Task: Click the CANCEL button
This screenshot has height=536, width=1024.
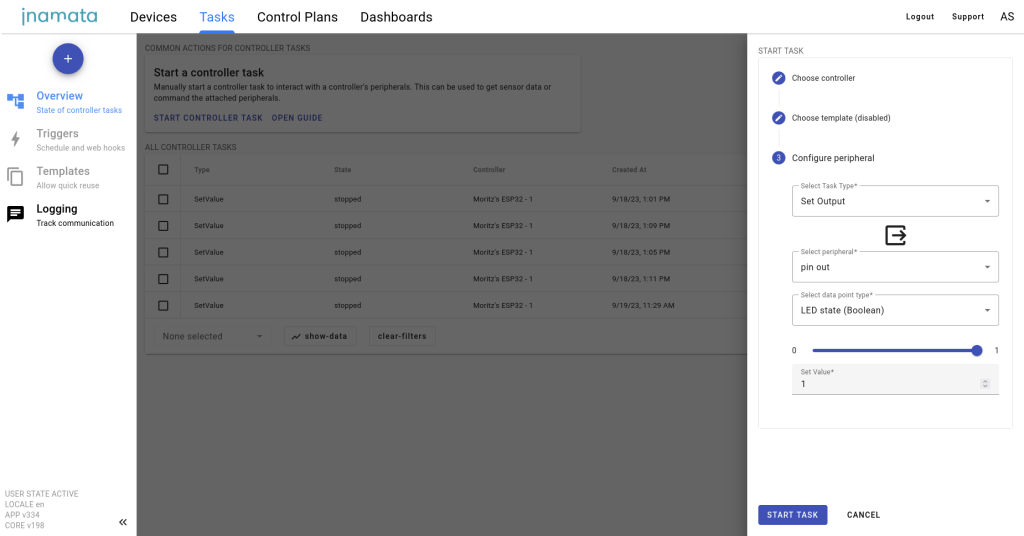Action: (x=863, y=515)
